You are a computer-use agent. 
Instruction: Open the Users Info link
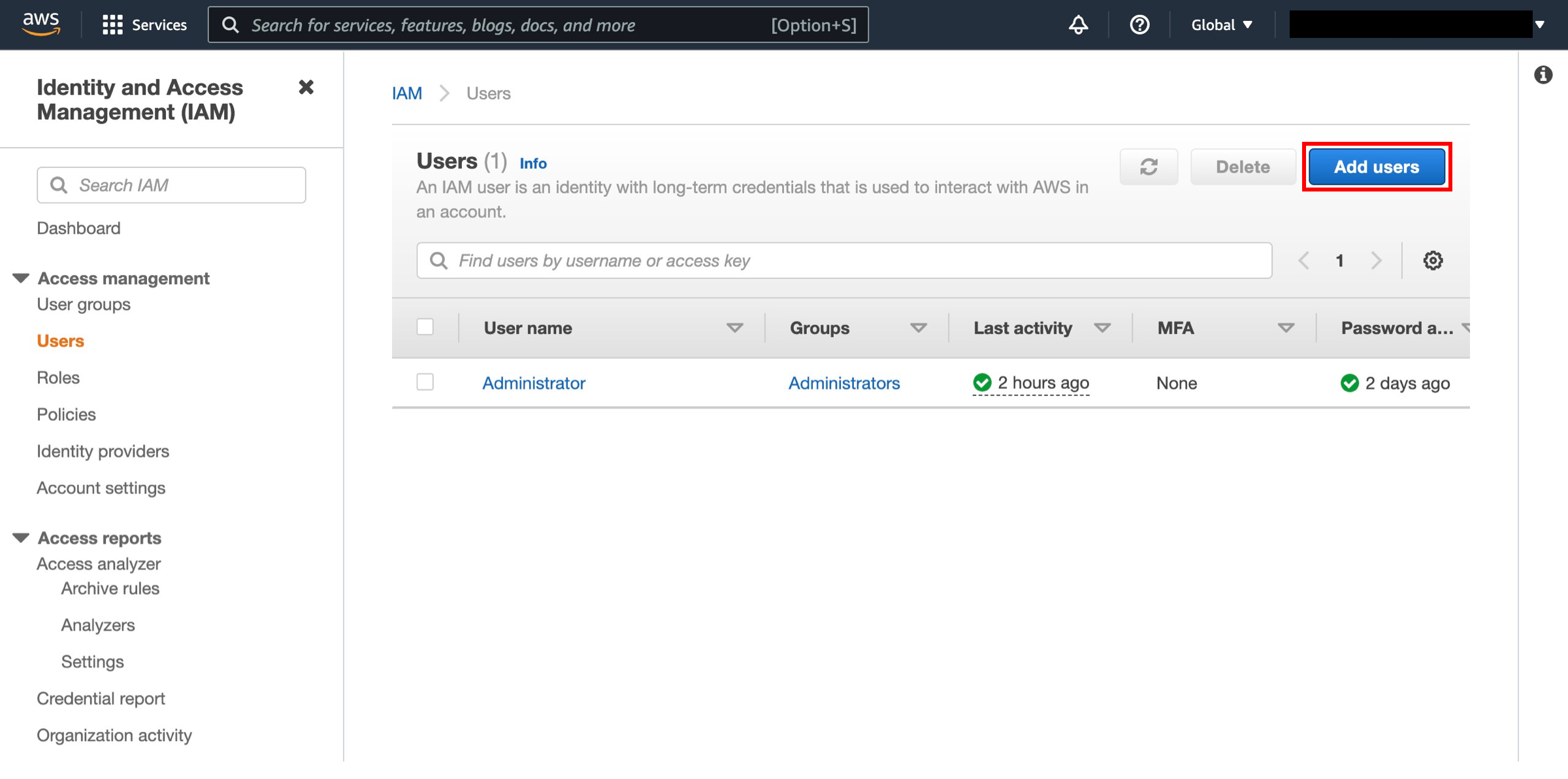[x=533, y=163]
